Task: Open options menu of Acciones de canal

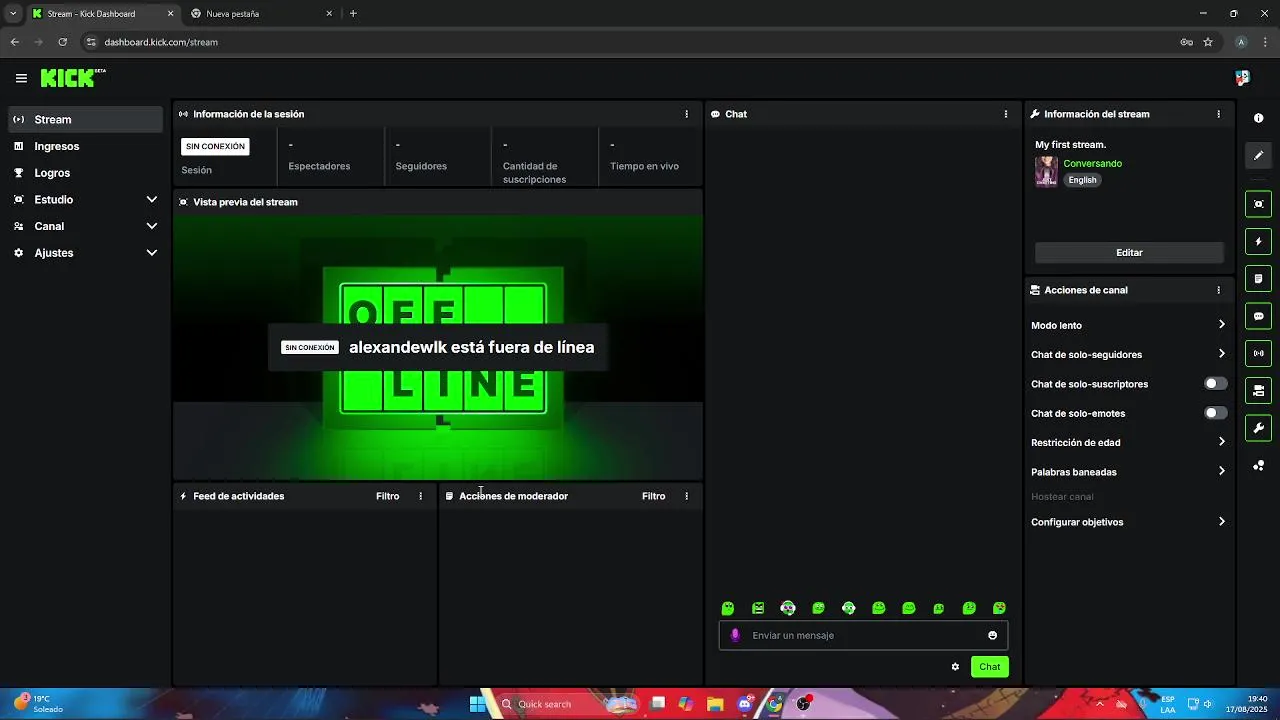Action: tap(1218, 290)
